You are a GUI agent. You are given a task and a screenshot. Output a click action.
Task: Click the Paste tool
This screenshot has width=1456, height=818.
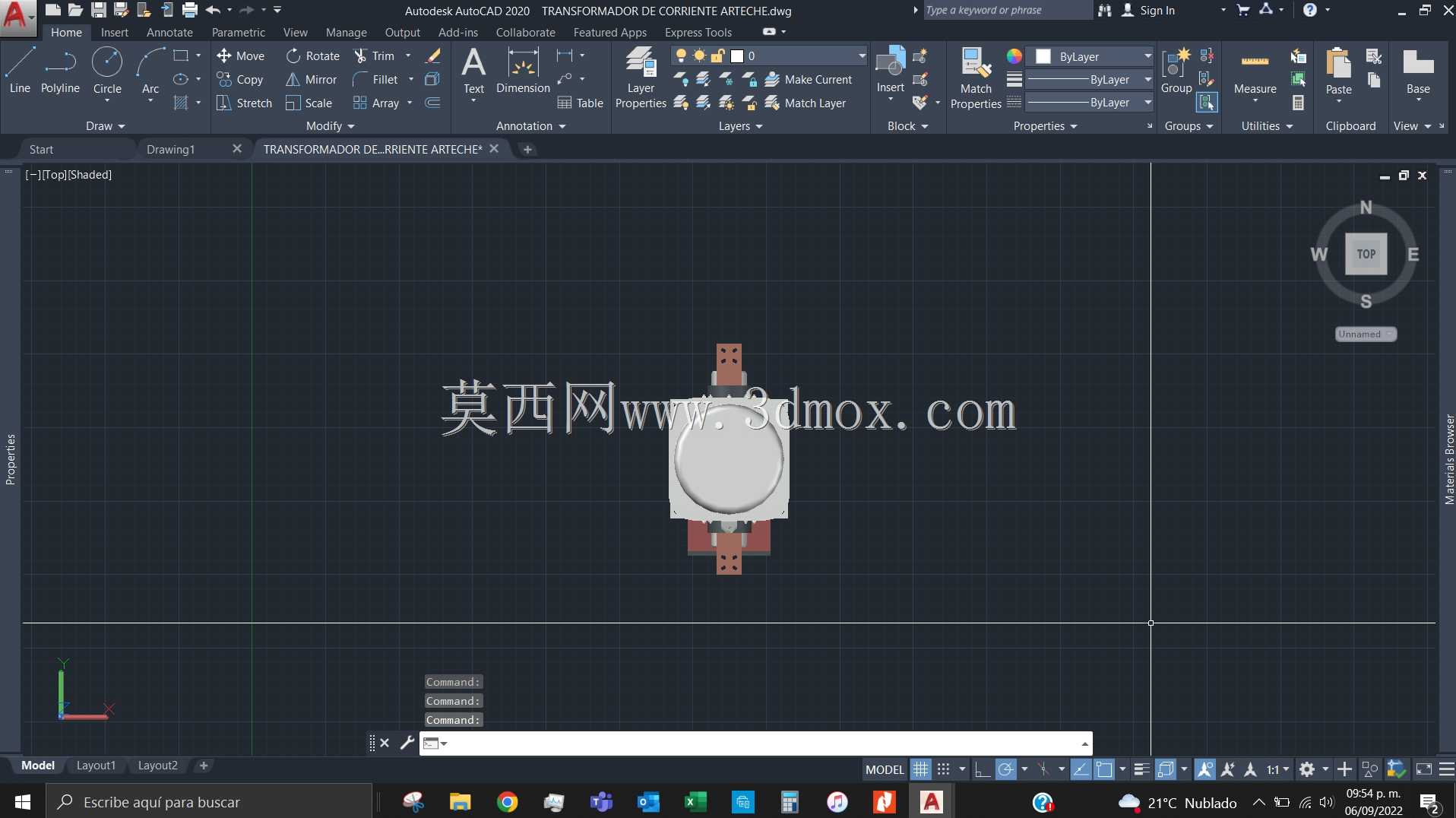pyautogui.click(x=1338, y=72)
